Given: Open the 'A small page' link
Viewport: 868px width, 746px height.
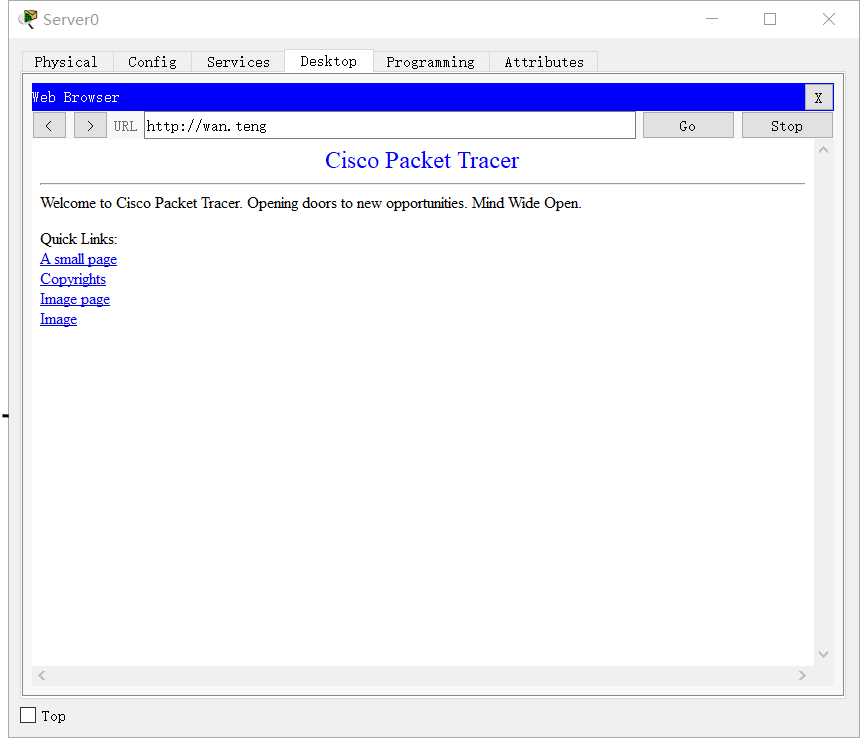Looking at the screenshot, I should [79, 259].
